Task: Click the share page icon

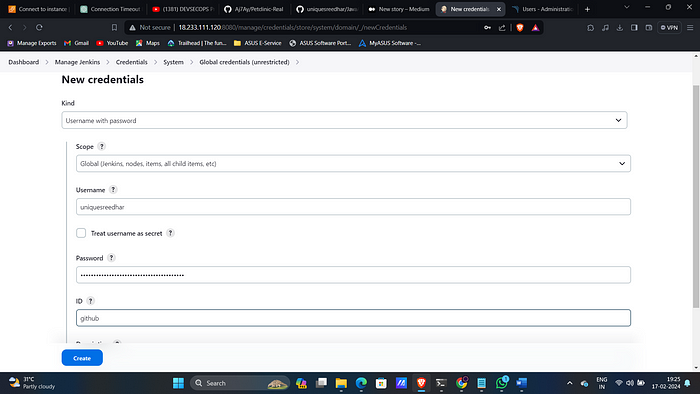Action: 502,27
